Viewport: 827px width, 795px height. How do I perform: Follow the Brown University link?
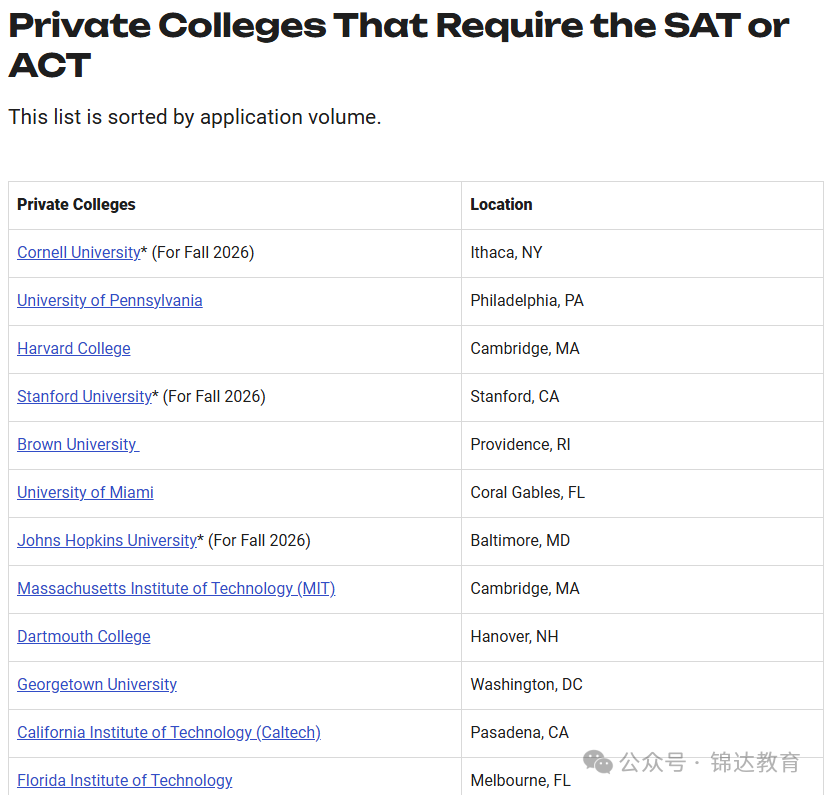(78, 445)
